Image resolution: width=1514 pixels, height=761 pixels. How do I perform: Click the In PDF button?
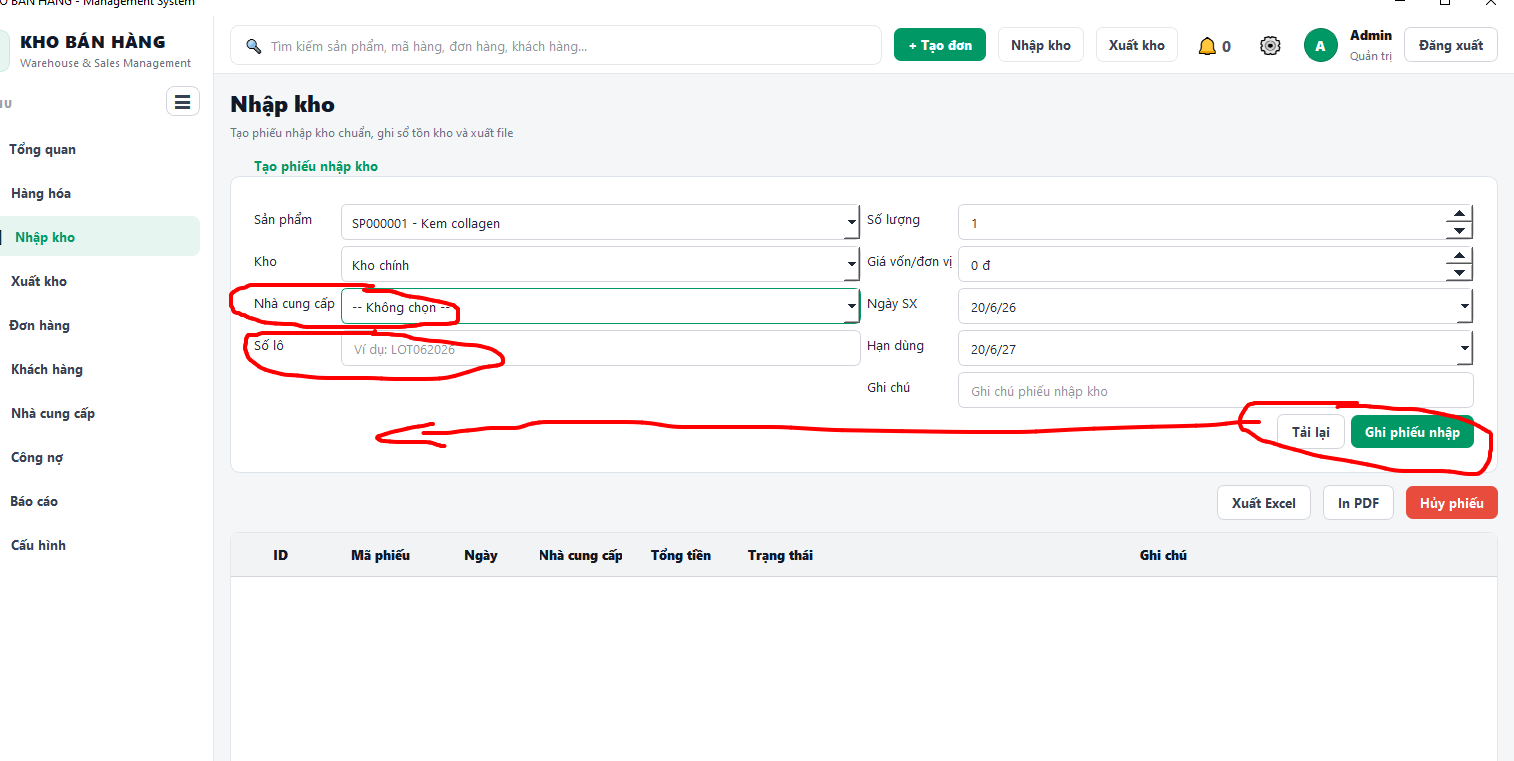[x=1358, y=503]
